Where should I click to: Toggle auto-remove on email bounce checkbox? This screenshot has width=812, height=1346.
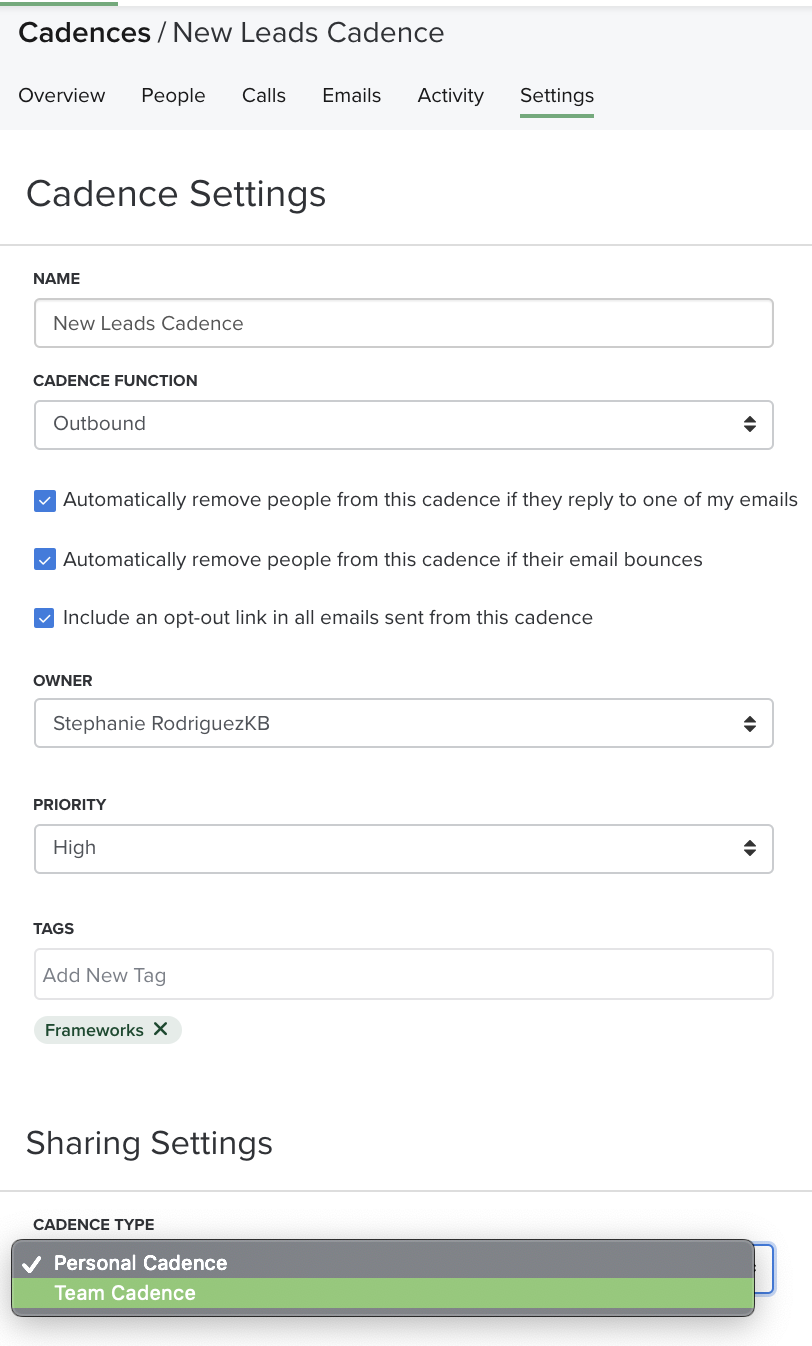pyautogui.click(x=45, y=560)
